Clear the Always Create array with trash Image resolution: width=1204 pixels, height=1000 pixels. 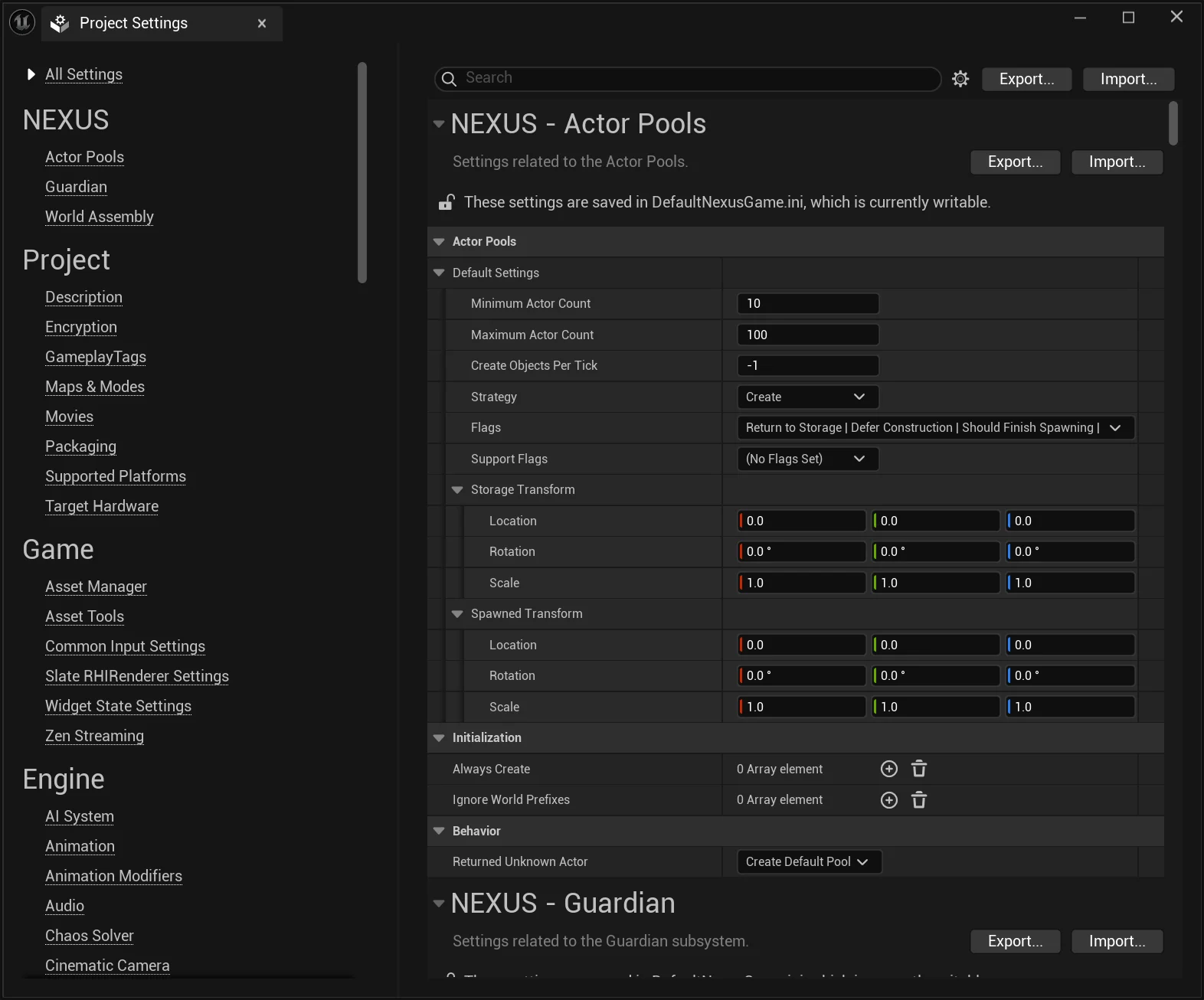pyautogui.click(x=919, y=769)
